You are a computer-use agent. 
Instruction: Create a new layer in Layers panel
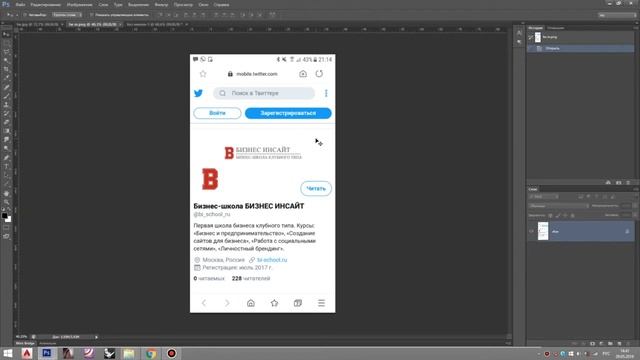(x=619, y=344)
